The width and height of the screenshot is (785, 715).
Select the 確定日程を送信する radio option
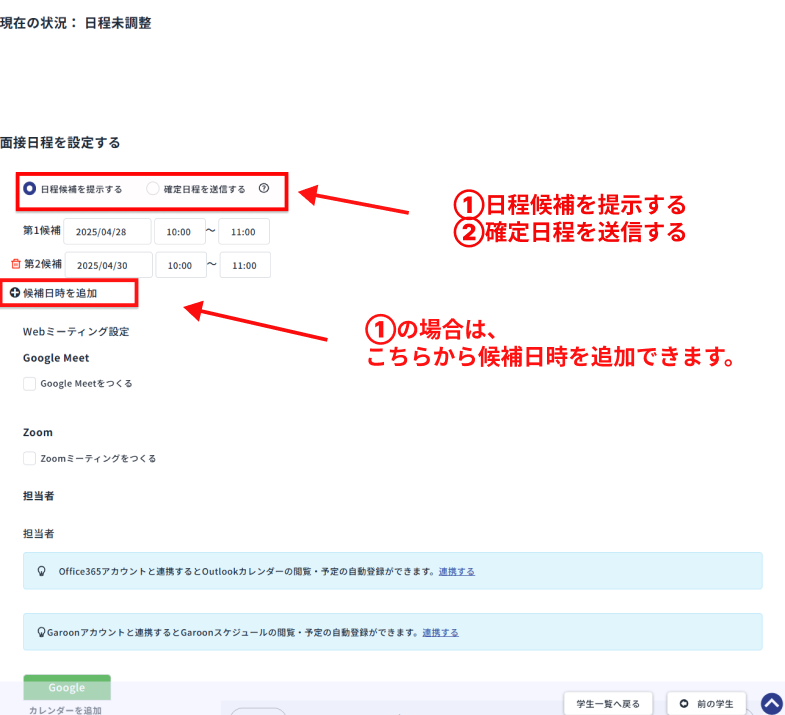(153, 188)
